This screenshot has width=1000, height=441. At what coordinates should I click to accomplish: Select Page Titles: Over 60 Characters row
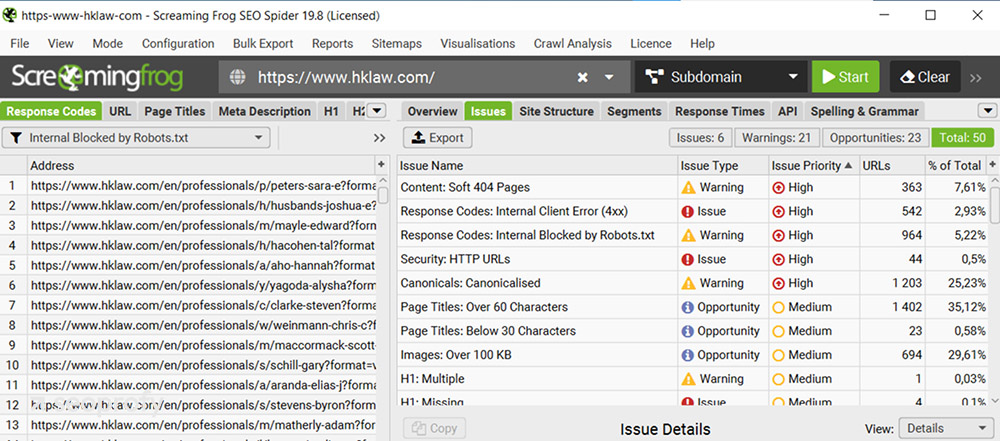click(692, 307)
